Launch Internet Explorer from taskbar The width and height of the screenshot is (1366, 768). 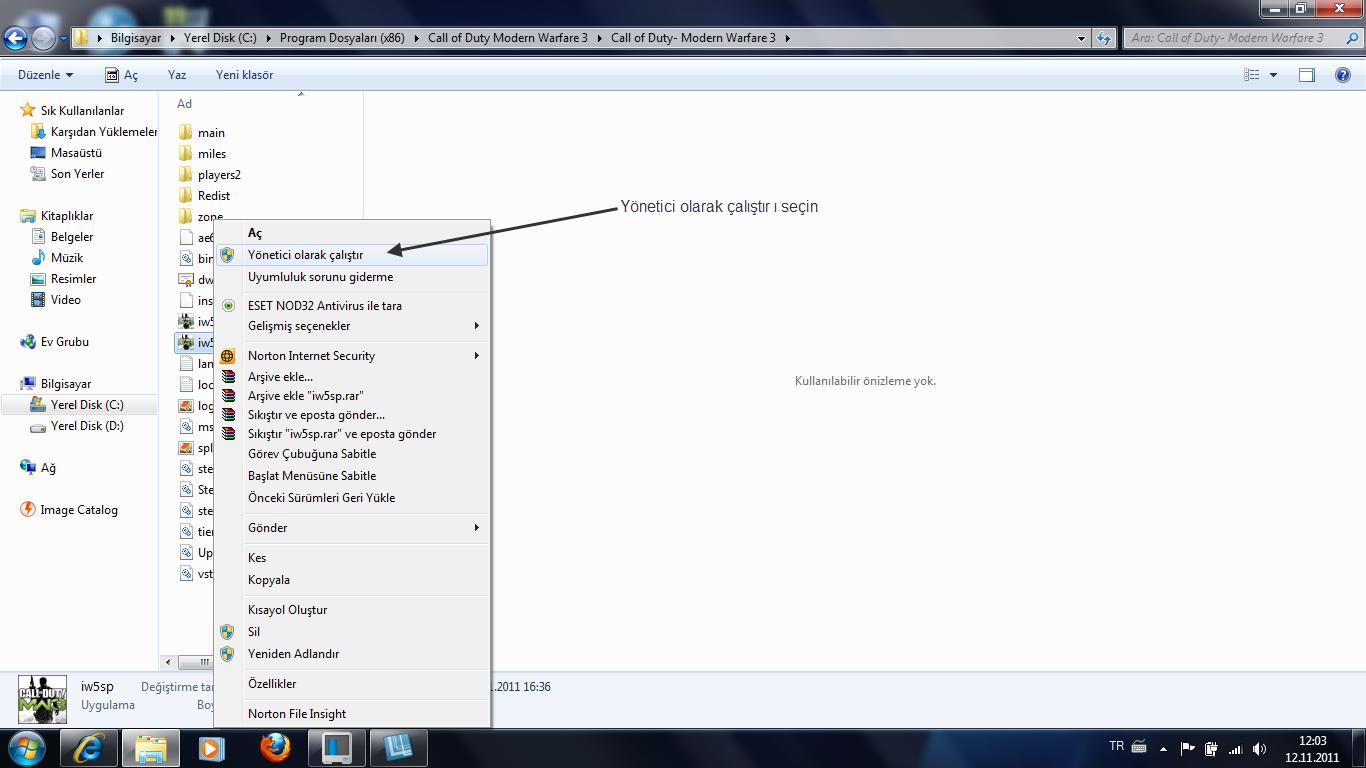pyautogui.click(x=89, y=748)
